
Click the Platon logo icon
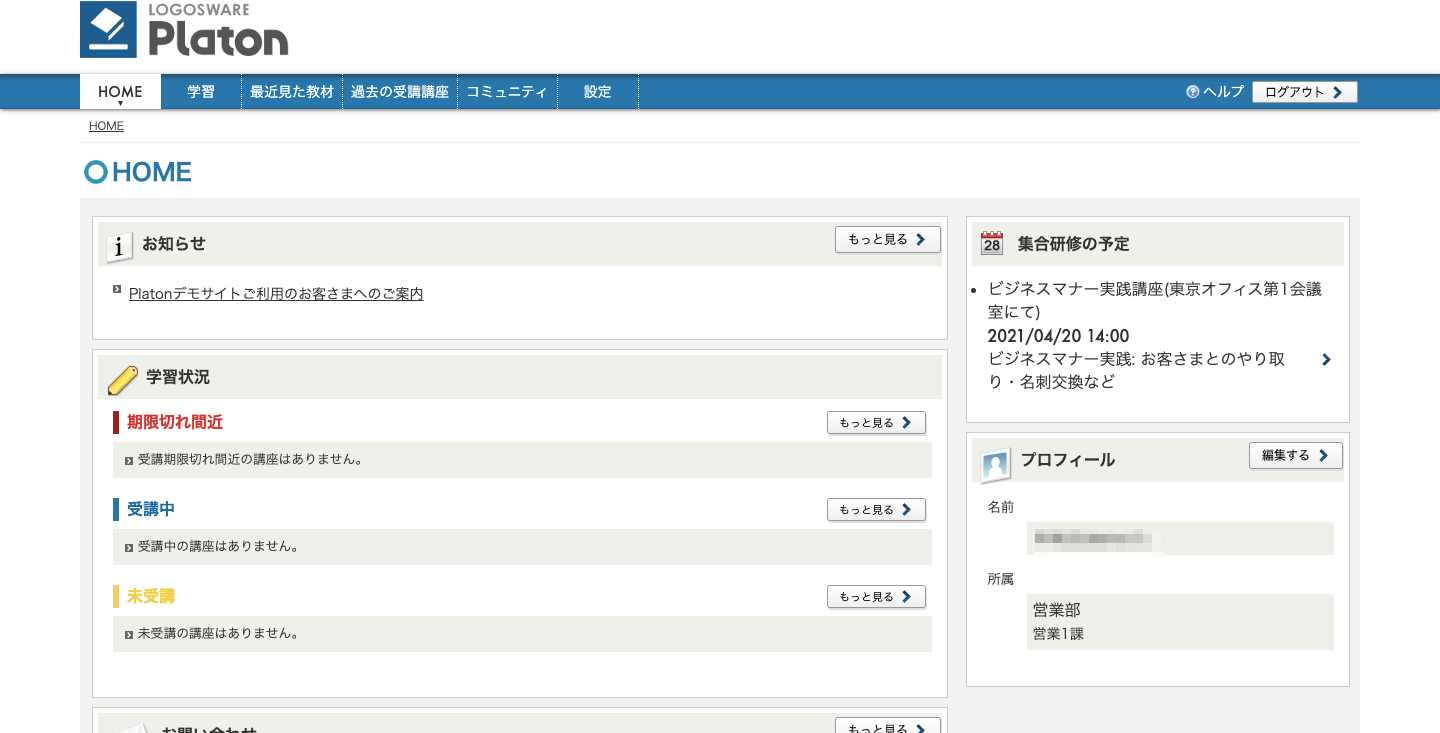click(x=106, y=29)
